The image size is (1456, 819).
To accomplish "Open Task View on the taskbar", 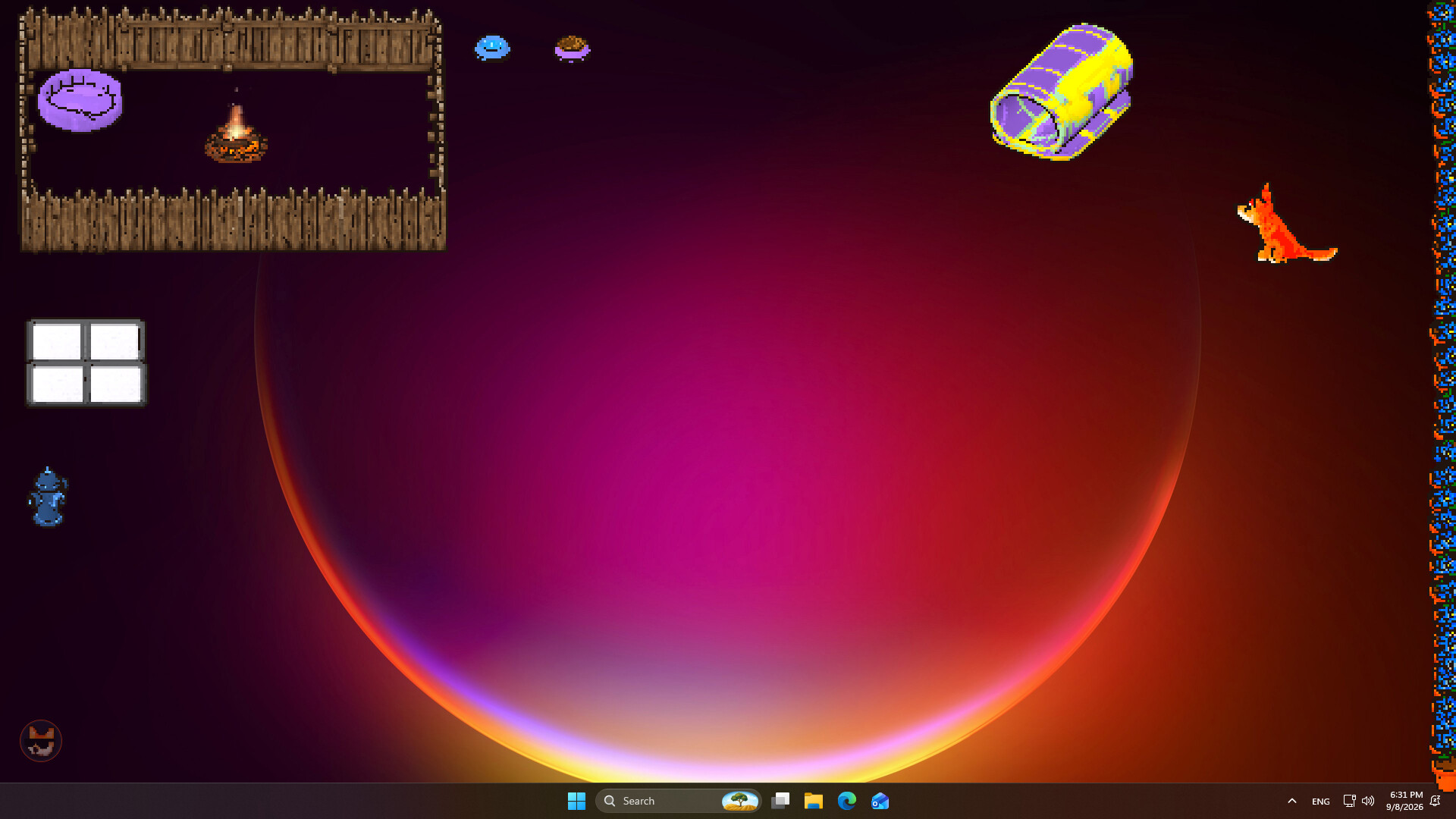I will (780, 801).
